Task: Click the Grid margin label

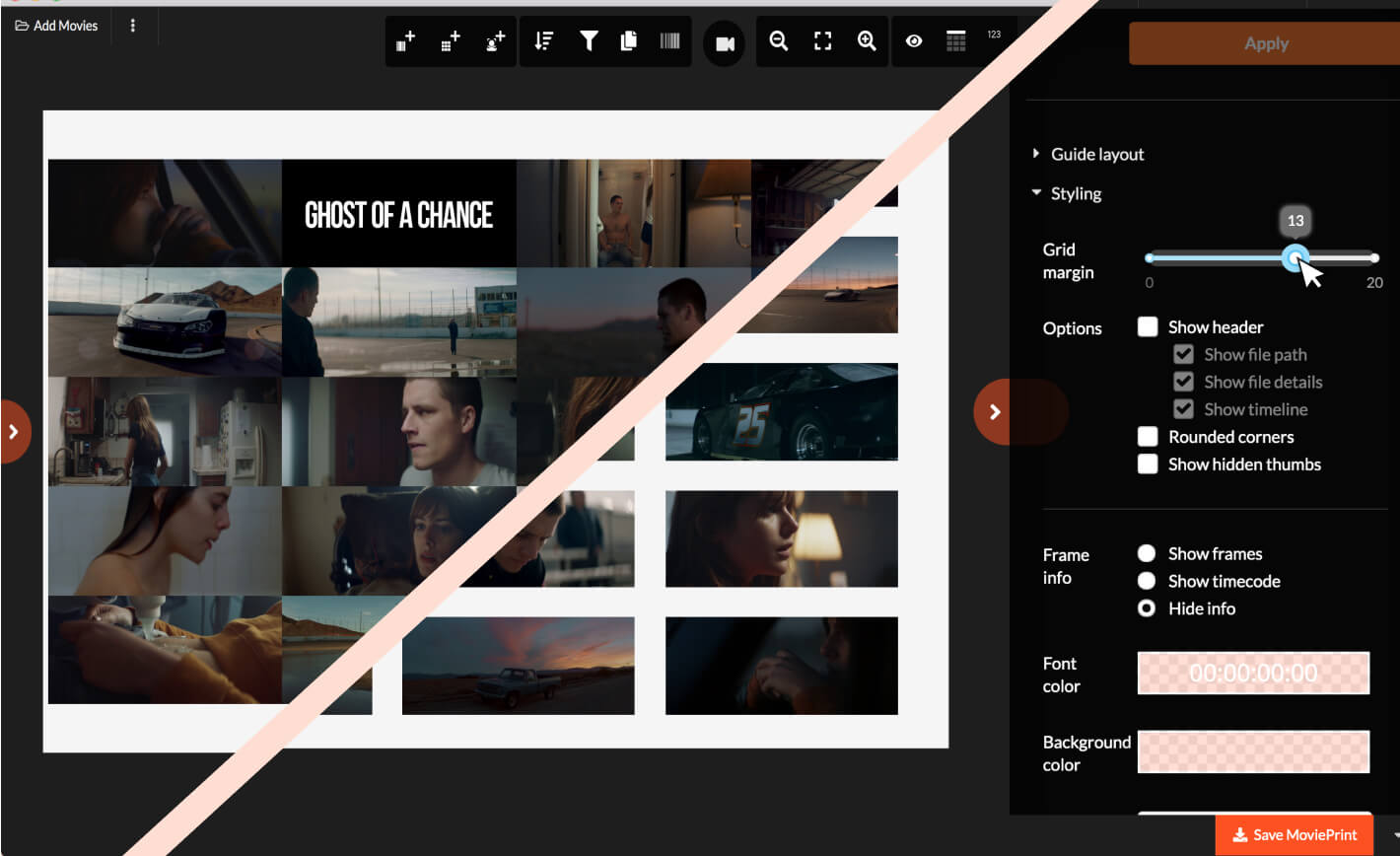Action: (1069, 261)
